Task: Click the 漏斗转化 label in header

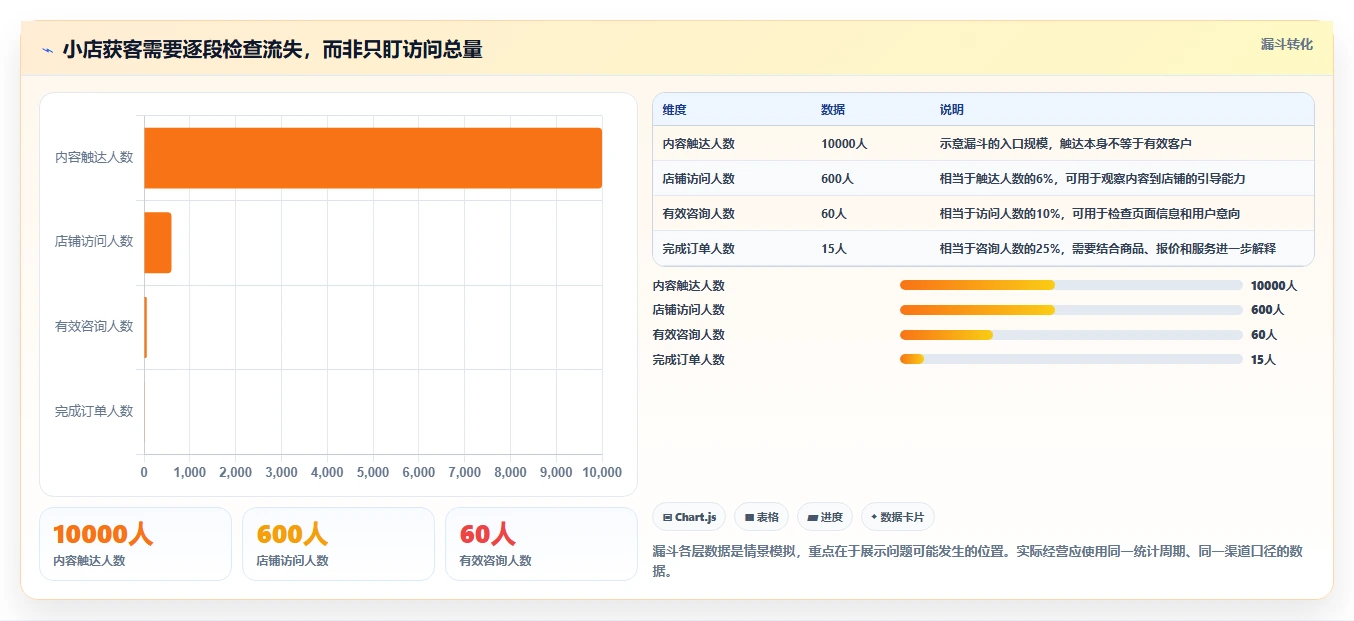Action: [1286, 45]
